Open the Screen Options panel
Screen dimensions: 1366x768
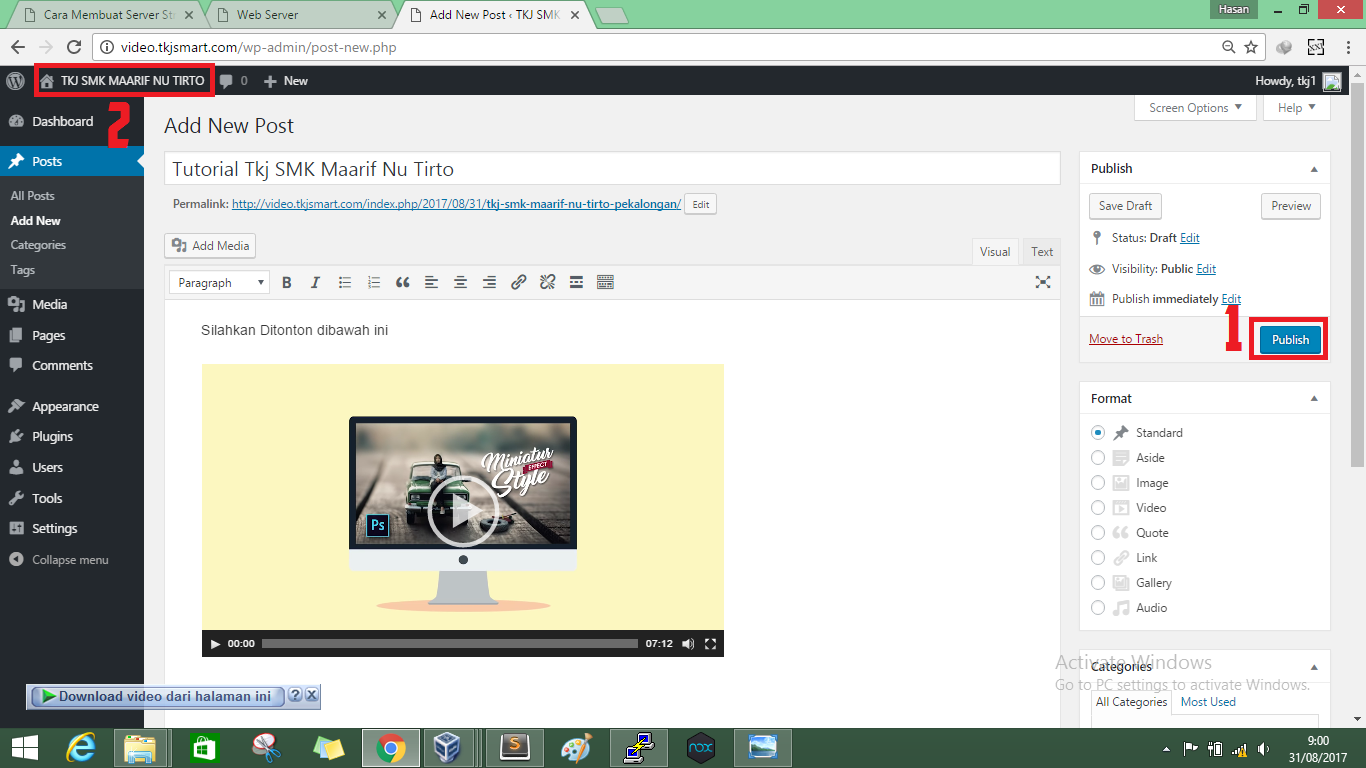pyautogui.click(x=1194, y=107)
